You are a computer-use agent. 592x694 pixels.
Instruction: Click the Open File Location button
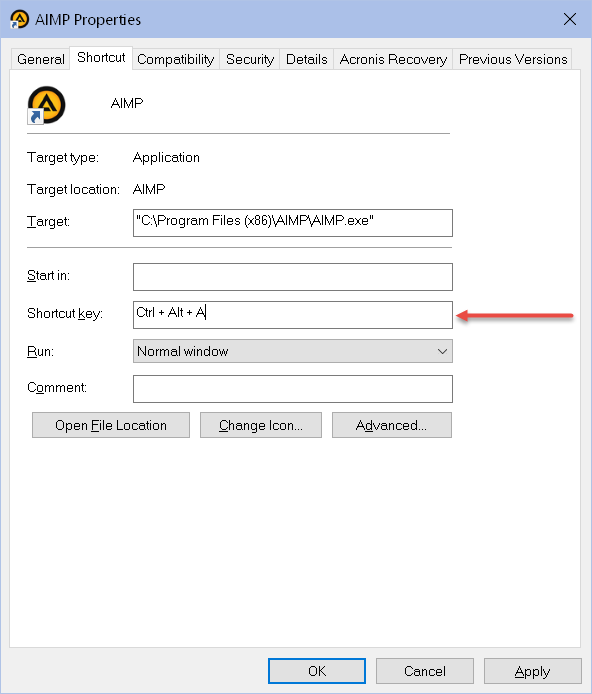(111, 425)
